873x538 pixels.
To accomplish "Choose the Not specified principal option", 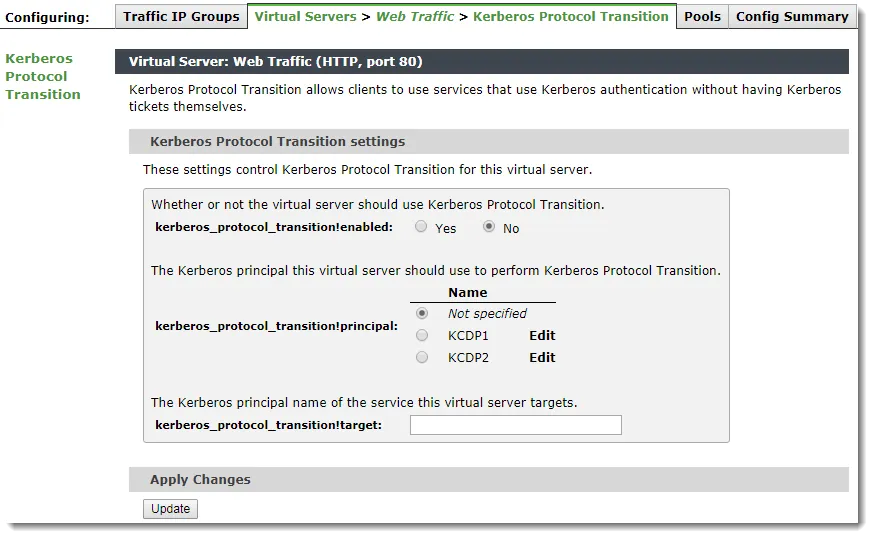I will pos(422,314).
